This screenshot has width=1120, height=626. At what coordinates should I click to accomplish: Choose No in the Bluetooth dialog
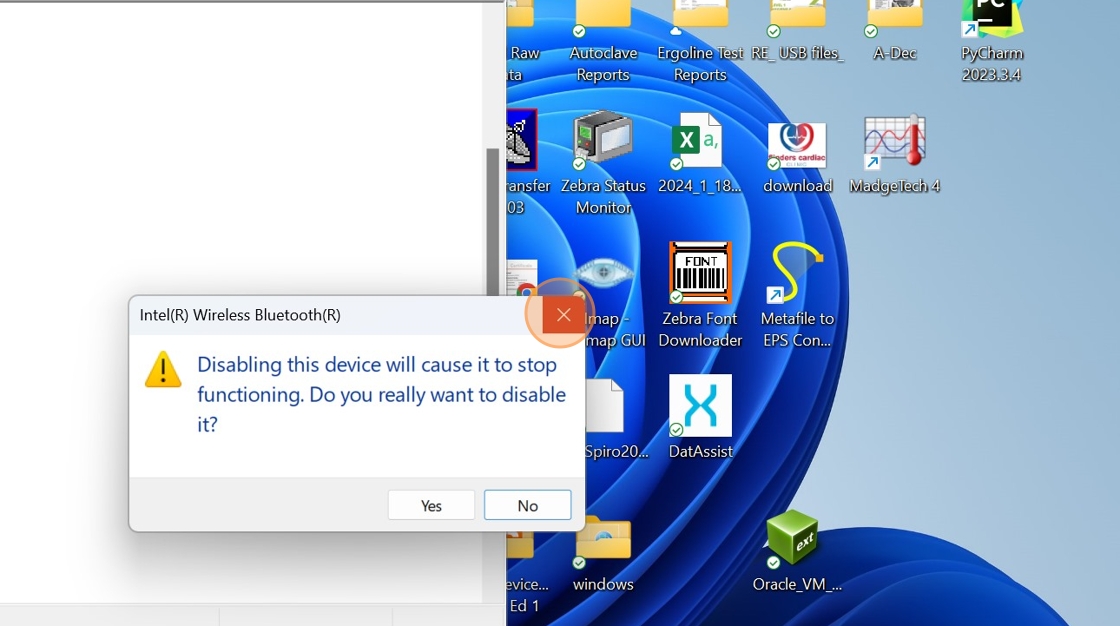(527, 505)
